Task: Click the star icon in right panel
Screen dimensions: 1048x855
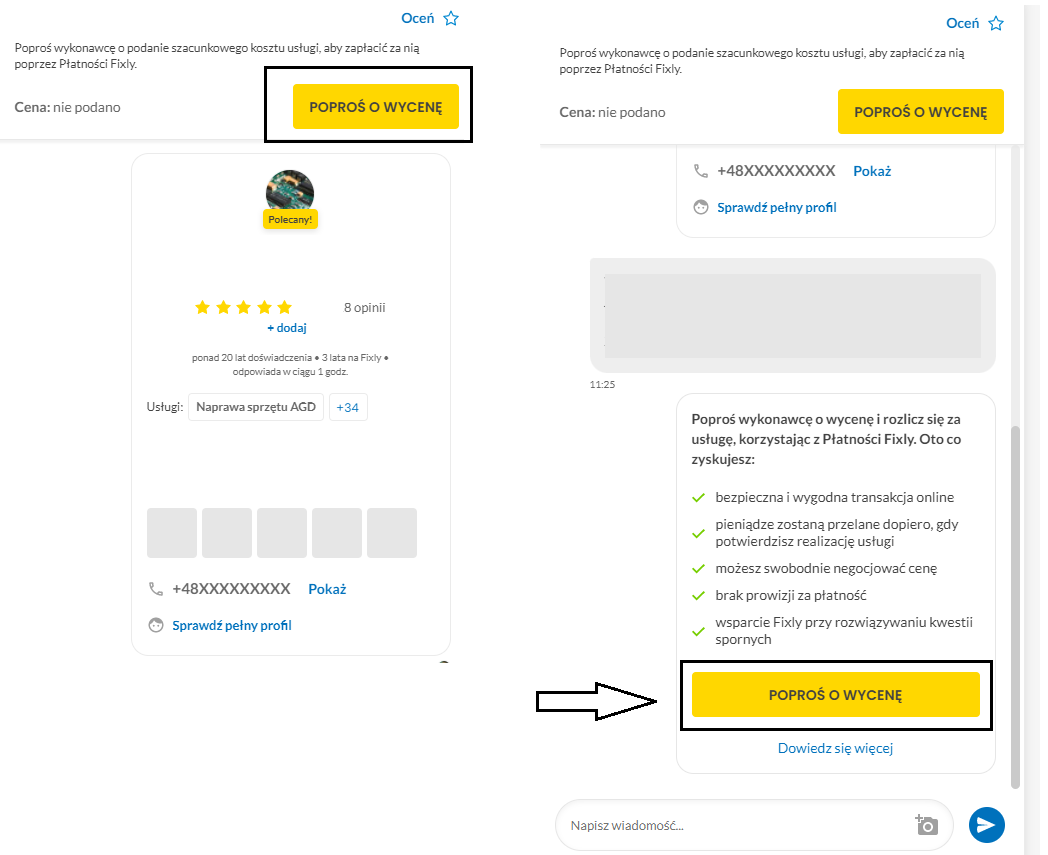Action: 996,23
